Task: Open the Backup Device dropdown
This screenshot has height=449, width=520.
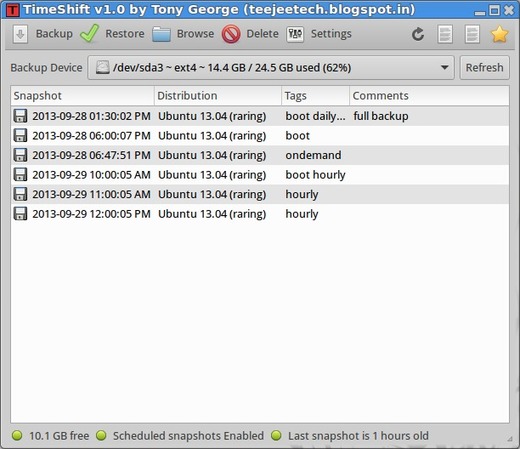Action: pos(271,68)
